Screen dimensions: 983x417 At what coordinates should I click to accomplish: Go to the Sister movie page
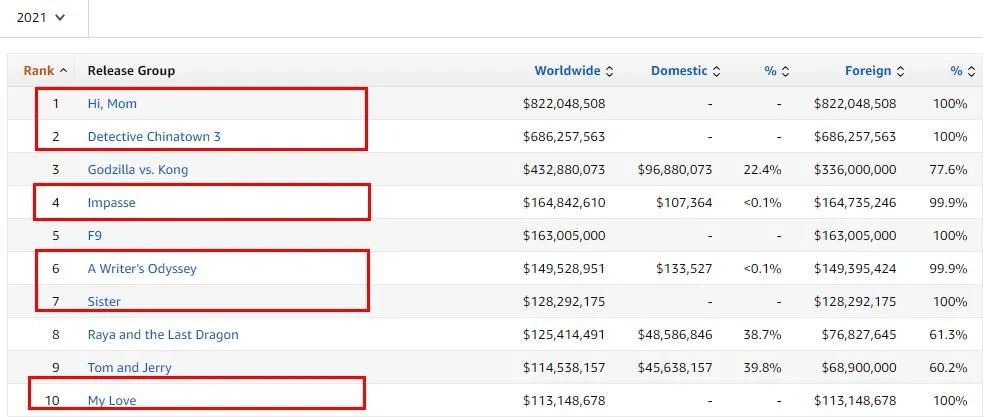104,302
